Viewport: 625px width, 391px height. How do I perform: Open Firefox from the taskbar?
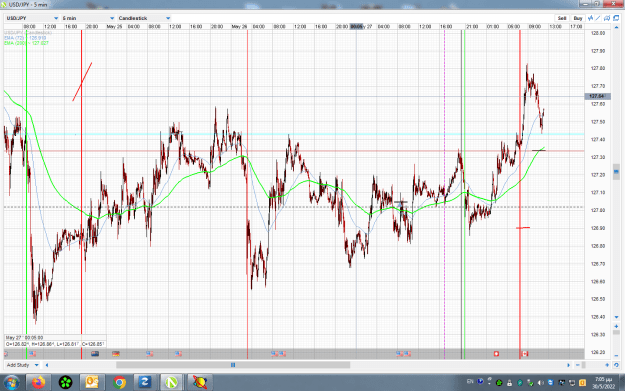39,383
